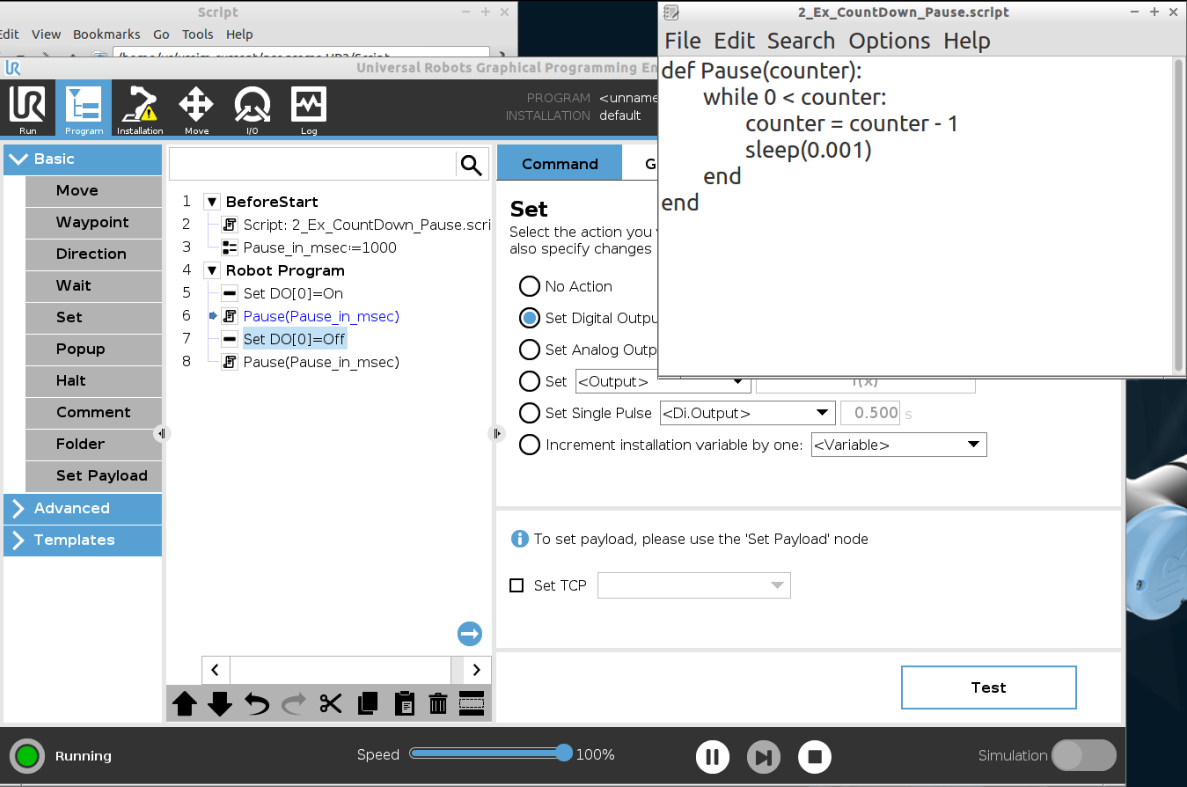Open the Move screen icon
Viewport: 1187px width, 787px height.
click(x=196, y=109)
